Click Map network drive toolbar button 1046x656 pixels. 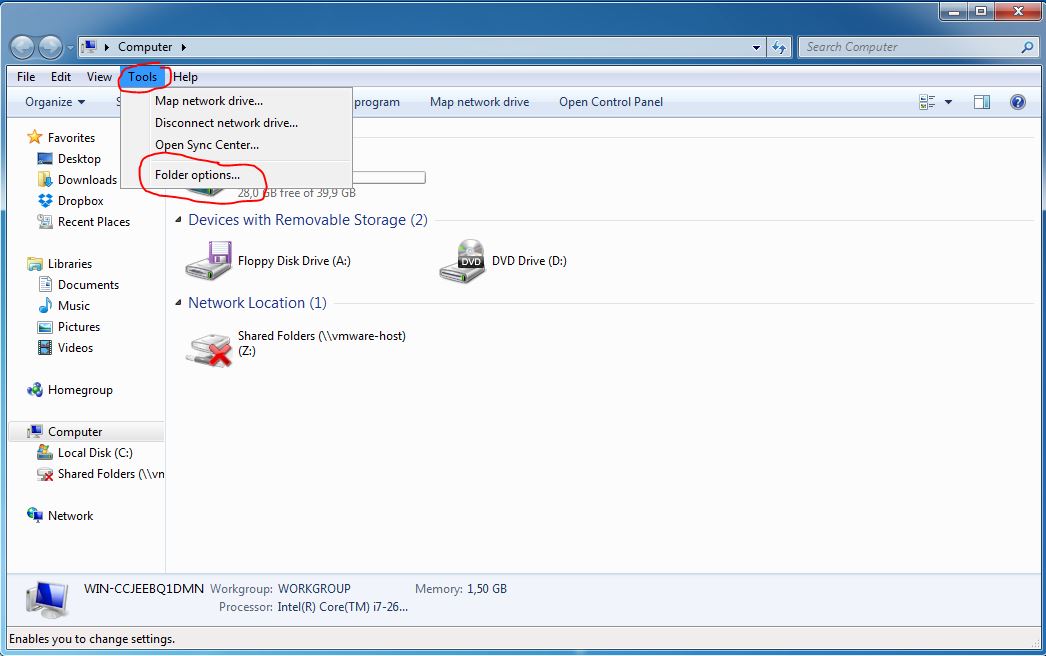[480, 102]
